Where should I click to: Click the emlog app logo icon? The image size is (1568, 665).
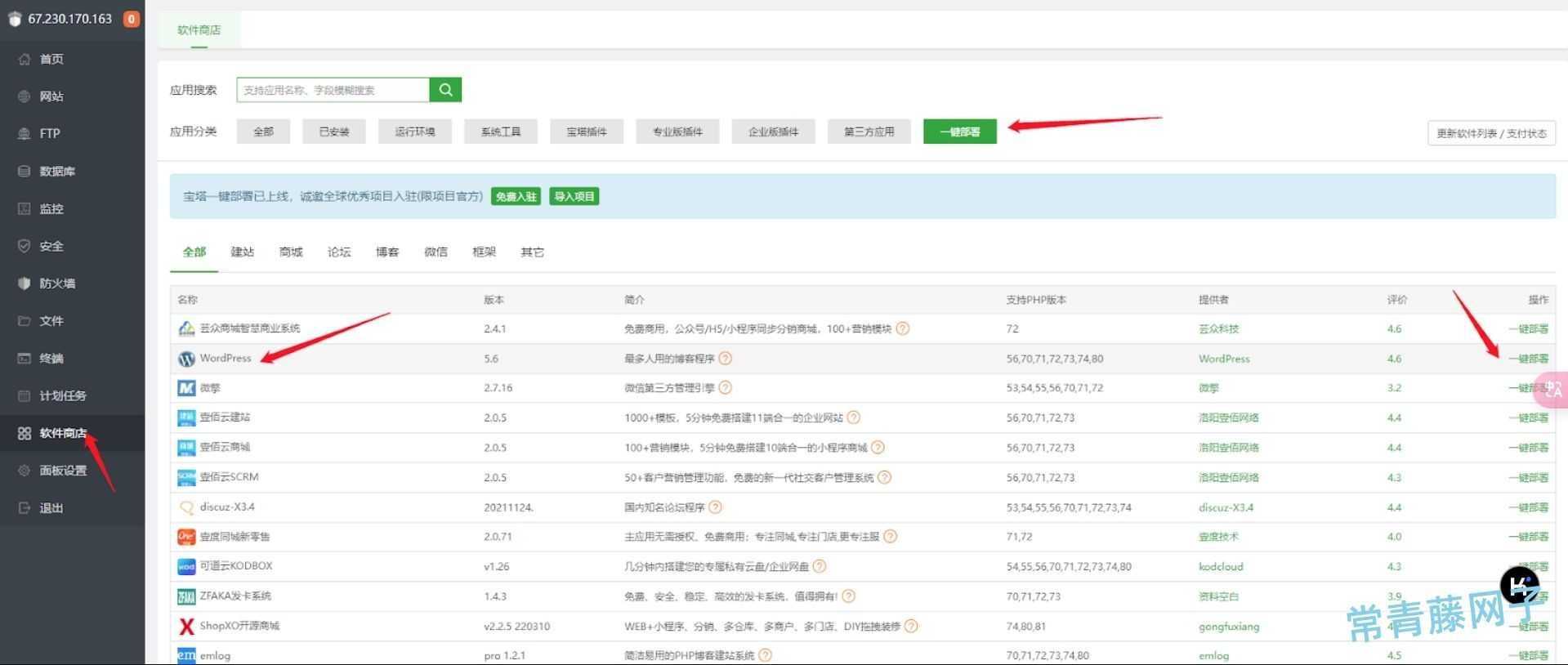(186, 655)
